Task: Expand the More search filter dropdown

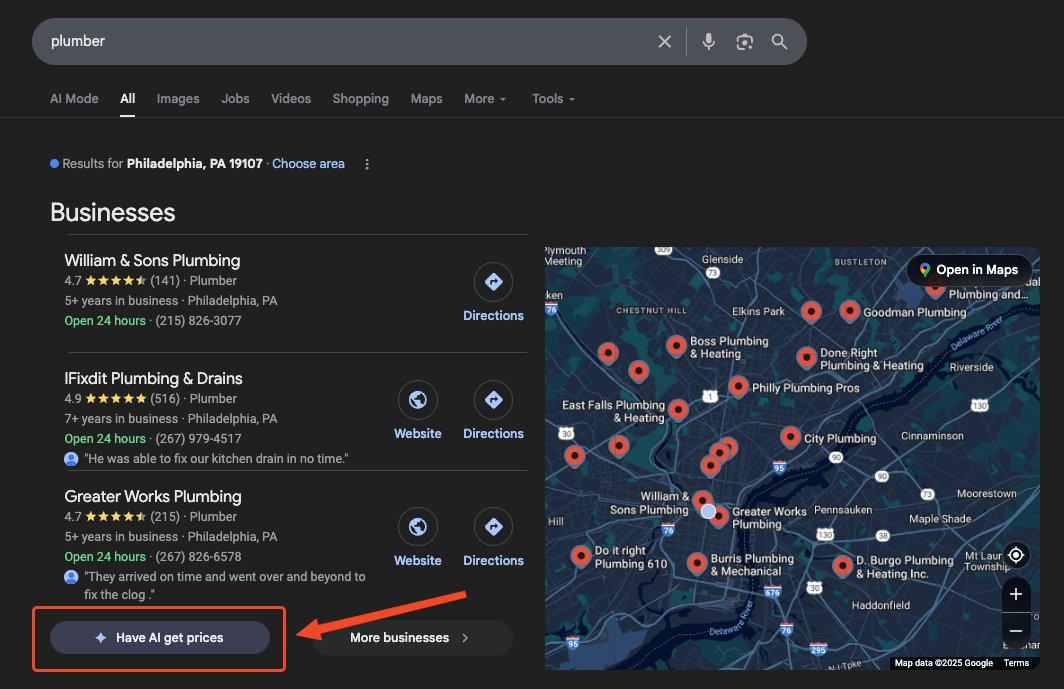Action: 485,99
